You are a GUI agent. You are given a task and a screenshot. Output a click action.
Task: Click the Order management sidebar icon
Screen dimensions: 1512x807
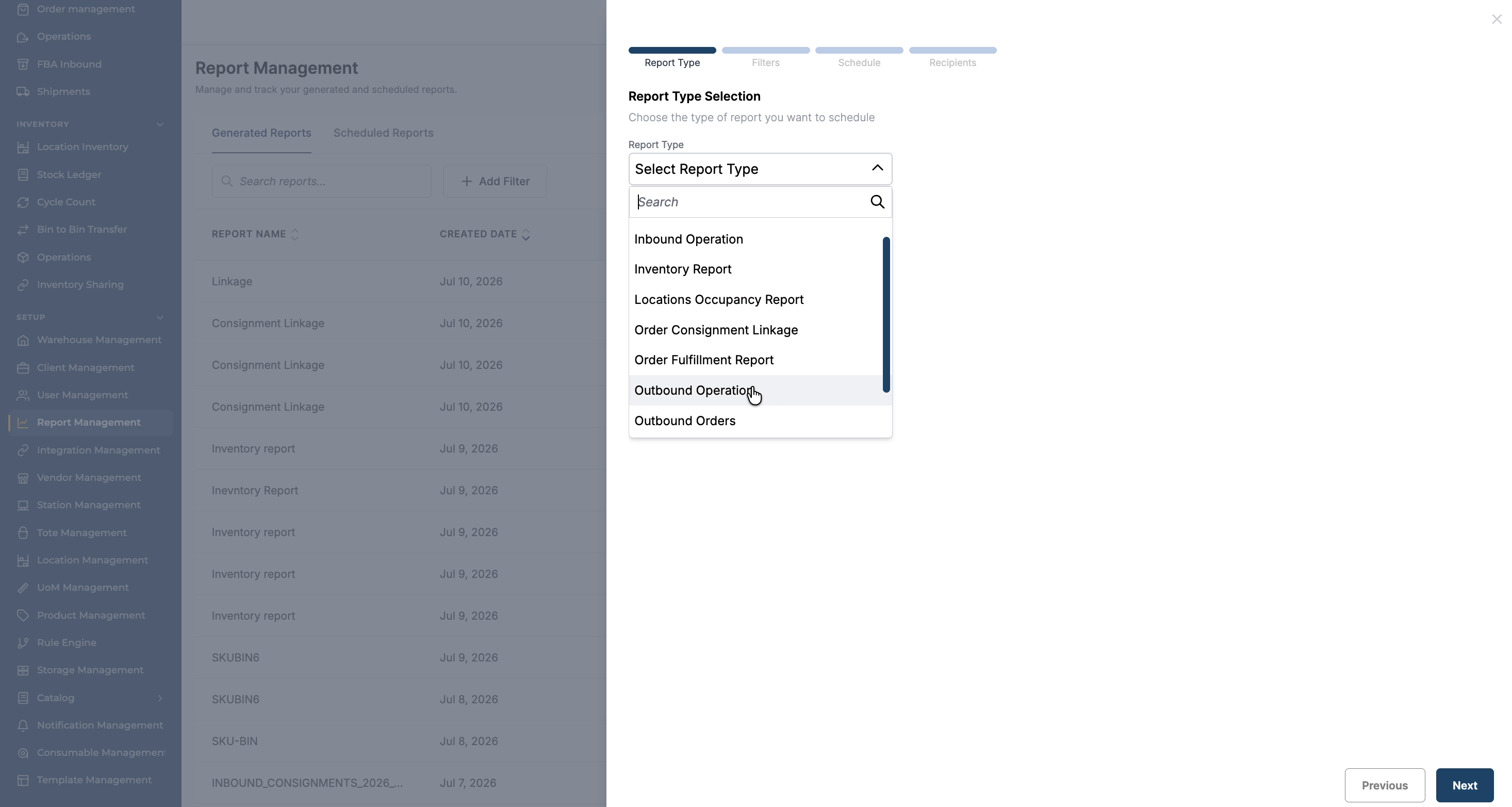(23, 9)
